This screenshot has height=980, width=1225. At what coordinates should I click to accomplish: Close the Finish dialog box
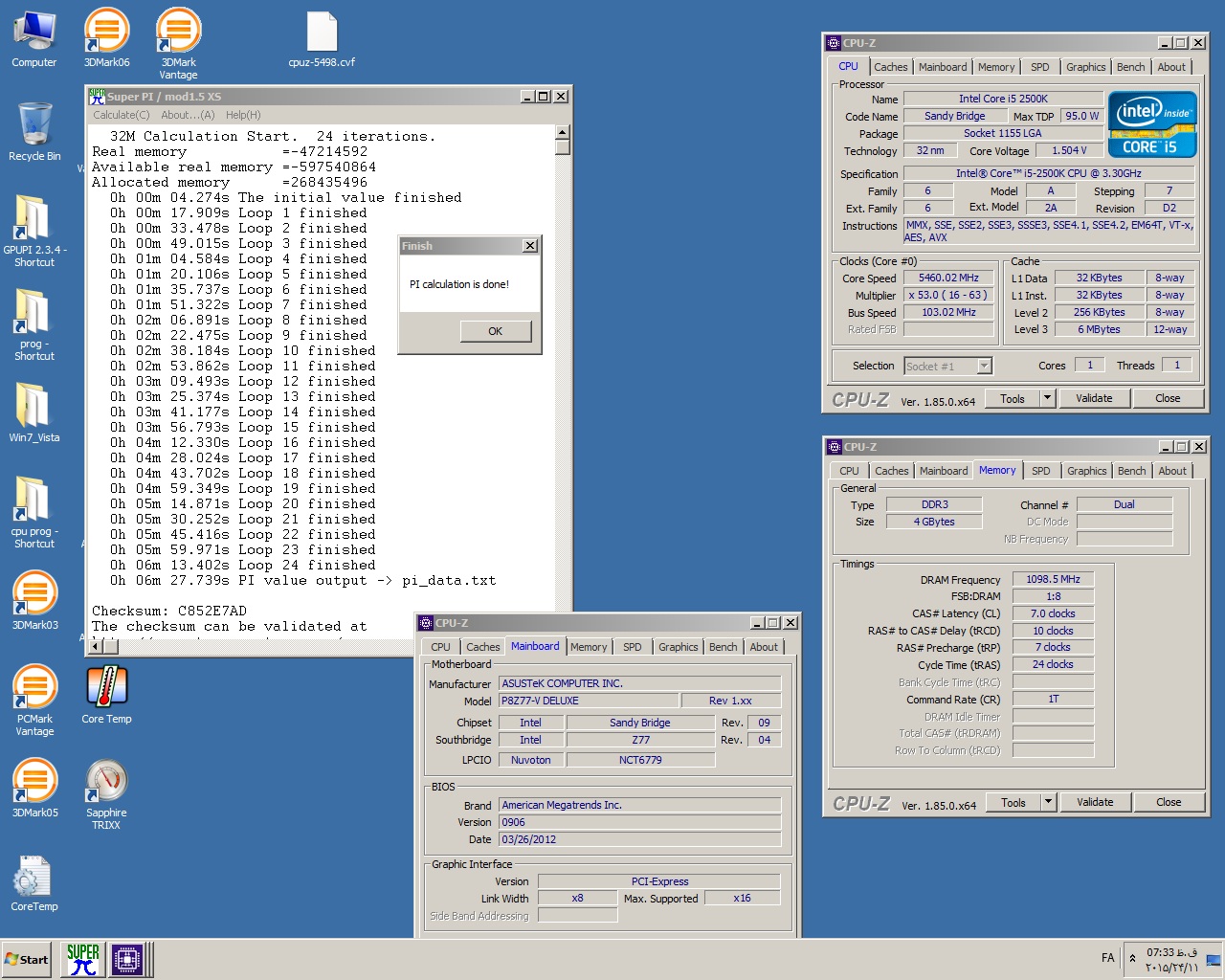click(x=530, y=246)
